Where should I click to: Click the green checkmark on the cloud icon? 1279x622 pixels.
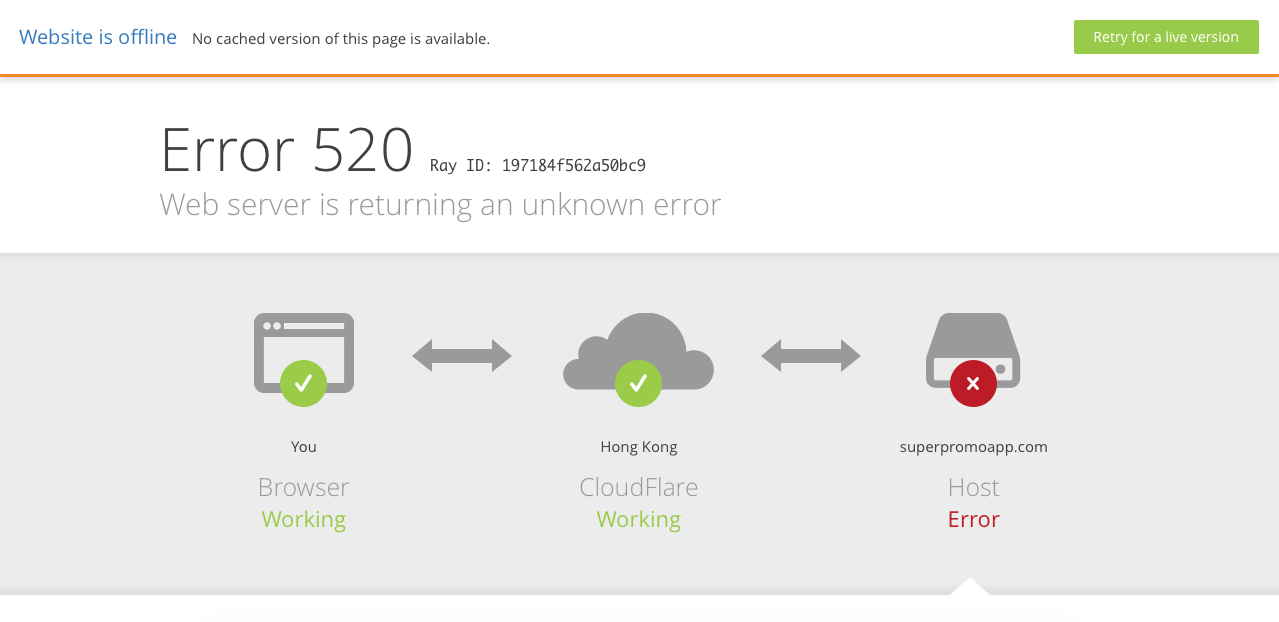(638, 383)
